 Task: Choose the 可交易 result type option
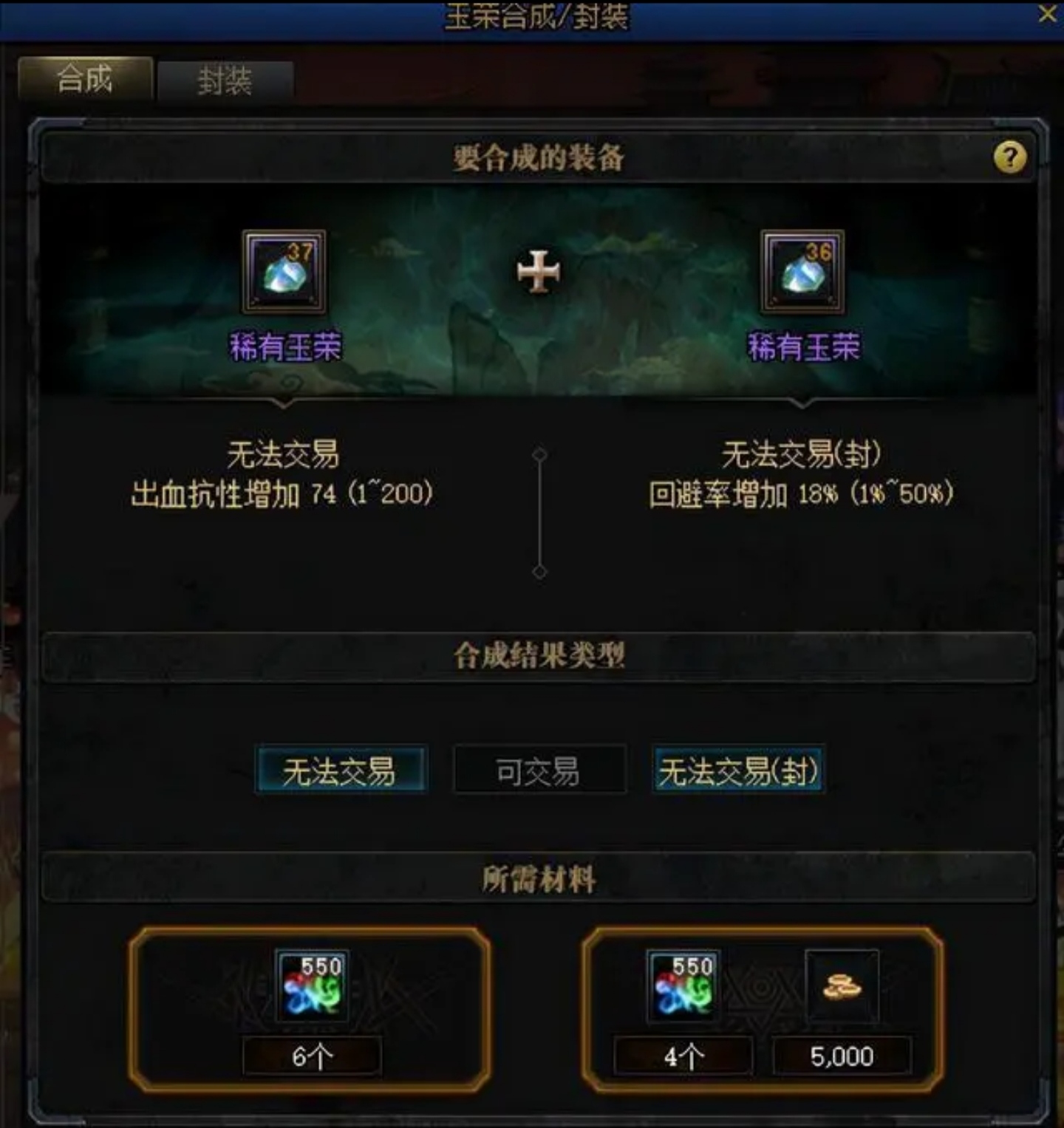[539, 770]
